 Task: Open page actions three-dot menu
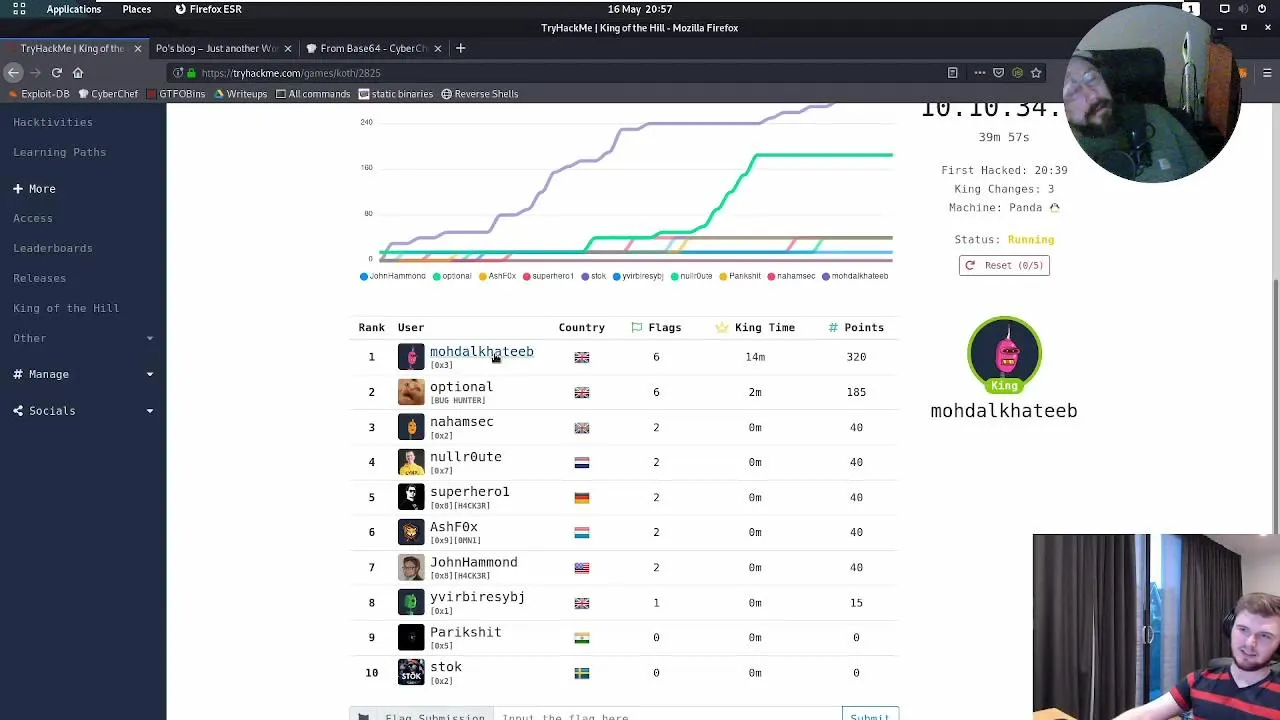(979, 72)
